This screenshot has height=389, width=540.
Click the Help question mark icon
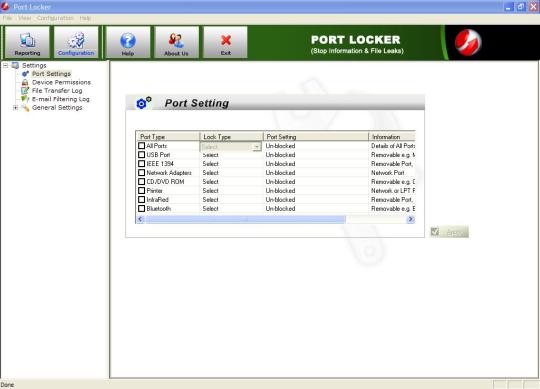[x=128, y=40]
